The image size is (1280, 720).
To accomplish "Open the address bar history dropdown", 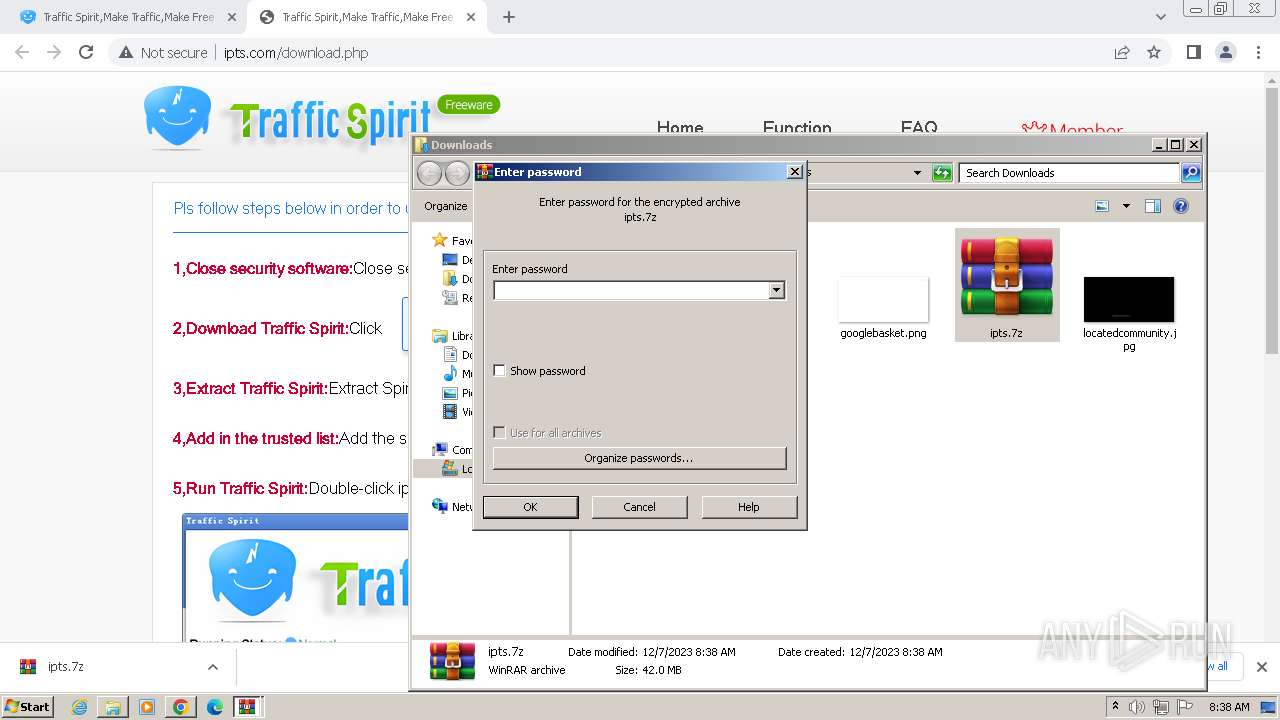I will 917,173.
